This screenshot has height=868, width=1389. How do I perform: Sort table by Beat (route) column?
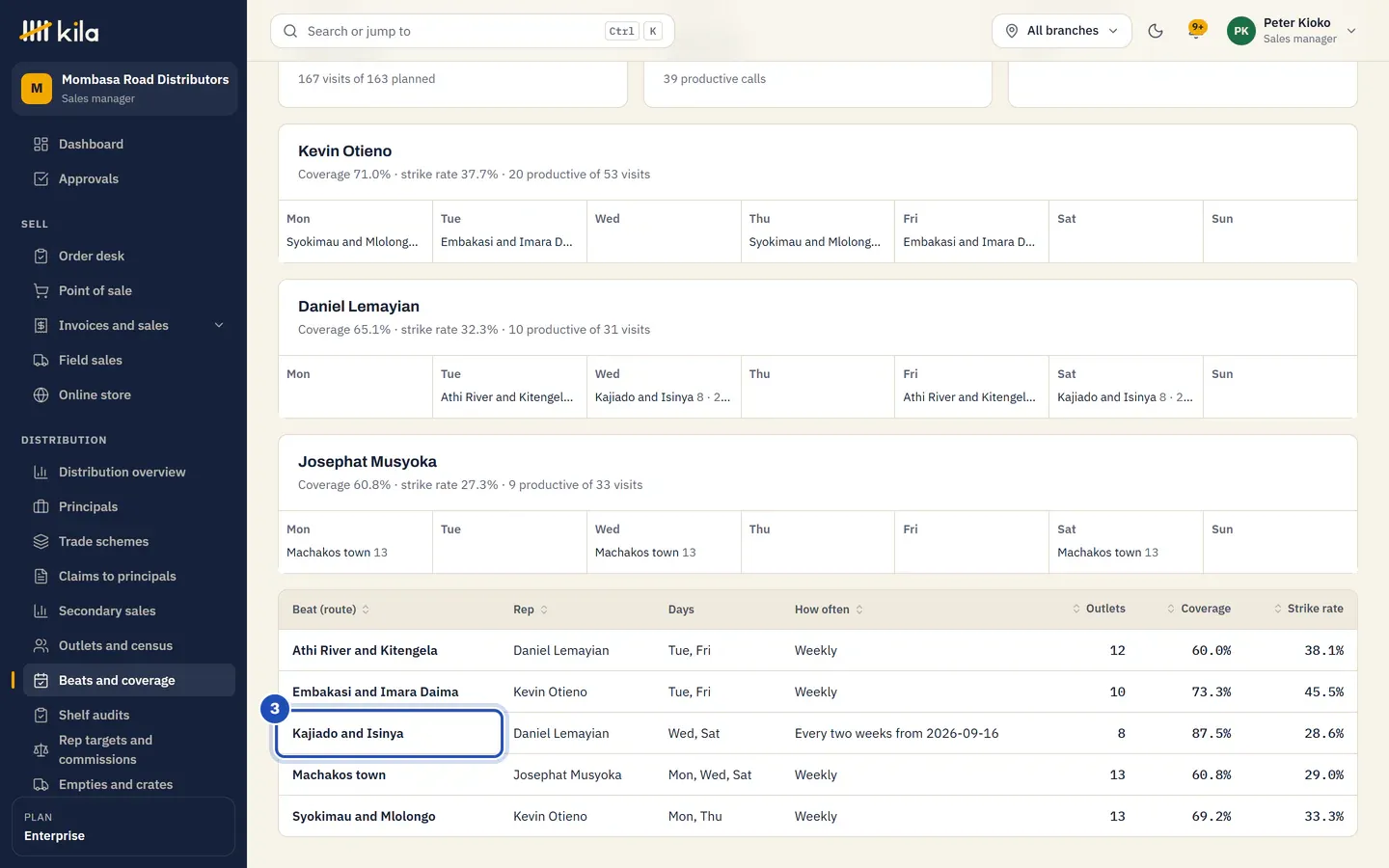(331, 610)
